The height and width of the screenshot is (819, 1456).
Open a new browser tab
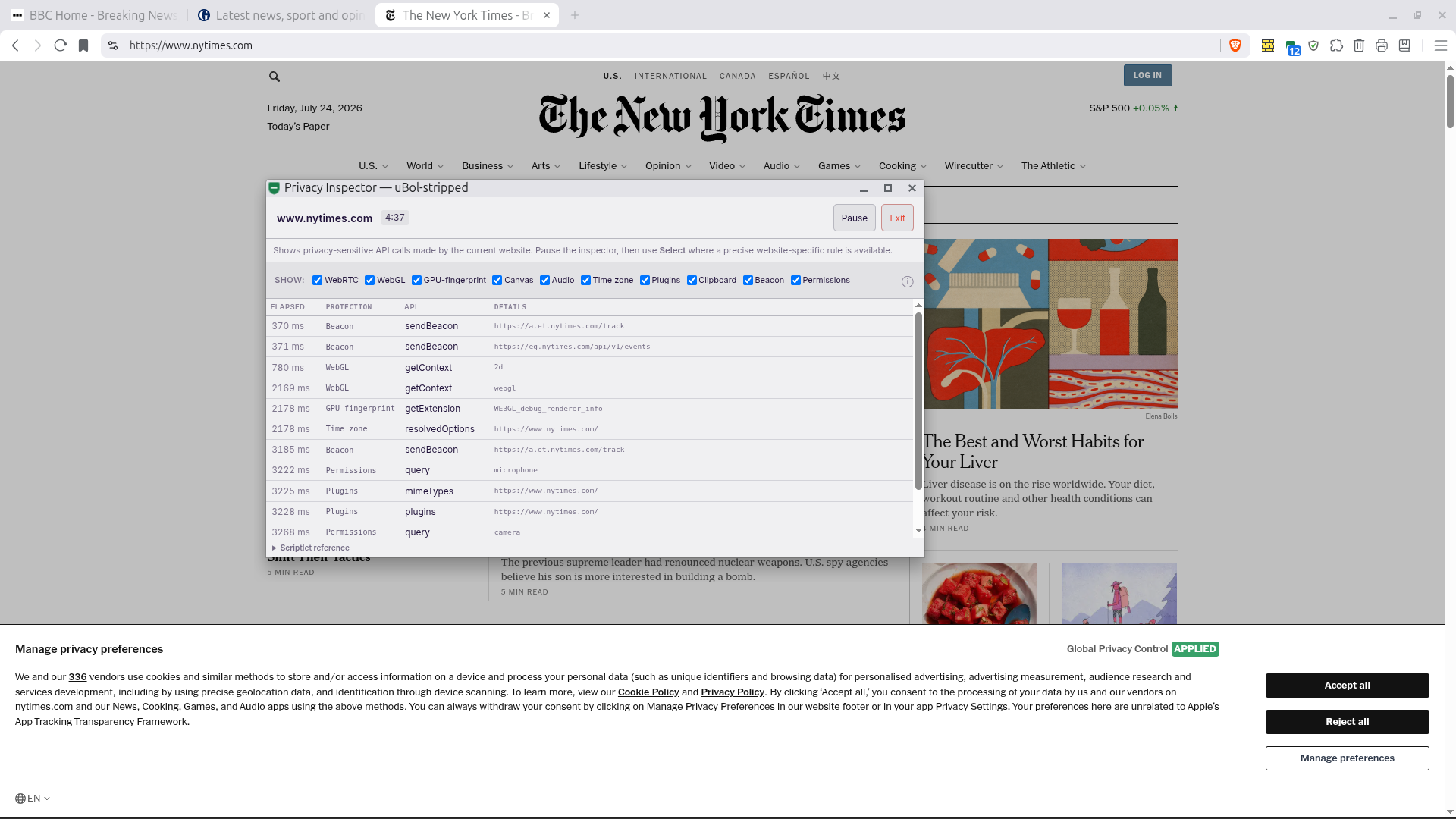pyautogui.click(x=575, y=15)
